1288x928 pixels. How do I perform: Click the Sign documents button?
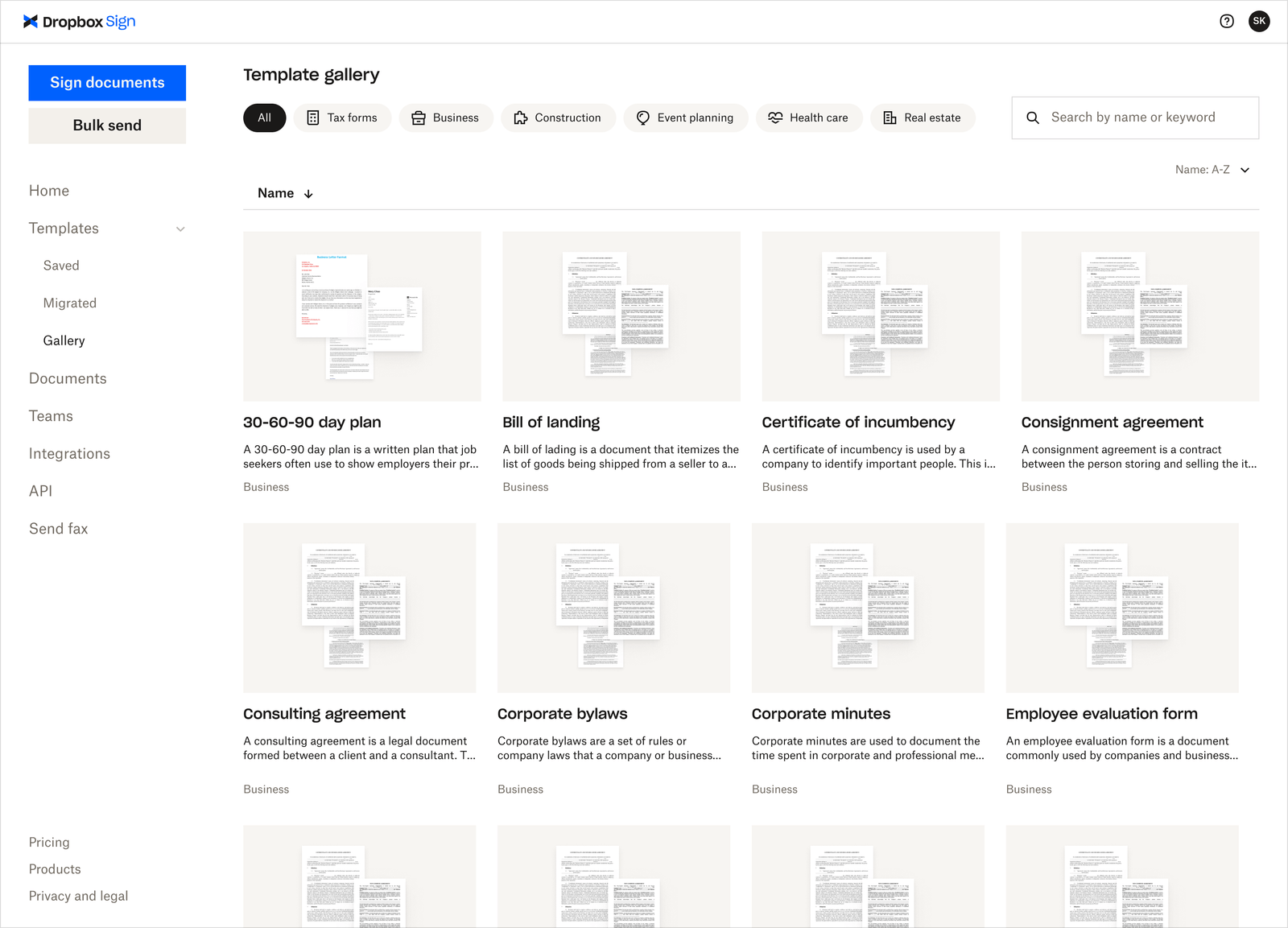click(x=107, y=82)
